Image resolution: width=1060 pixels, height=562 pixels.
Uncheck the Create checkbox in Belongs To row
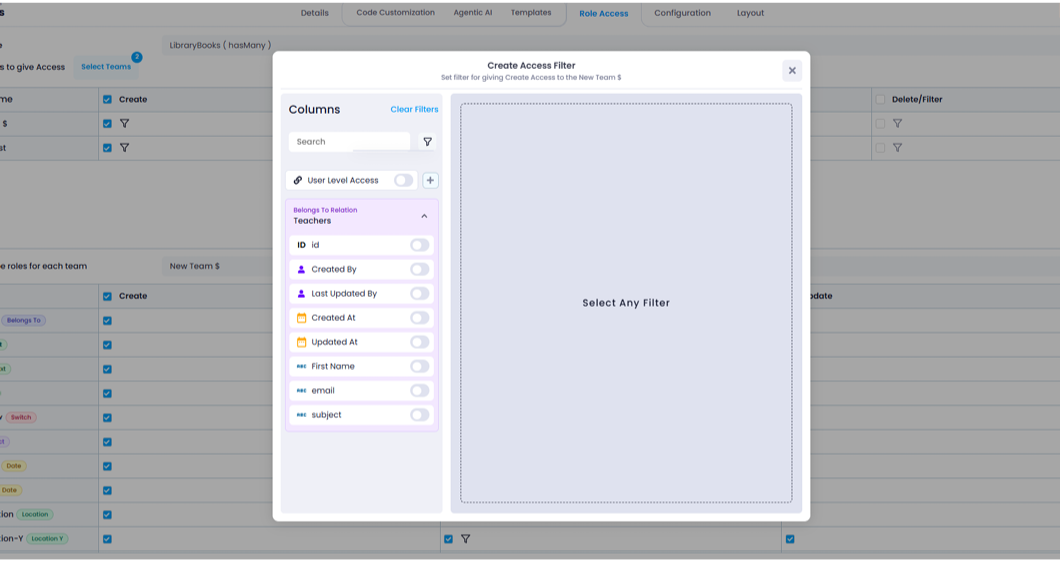[x=107, y=321]
